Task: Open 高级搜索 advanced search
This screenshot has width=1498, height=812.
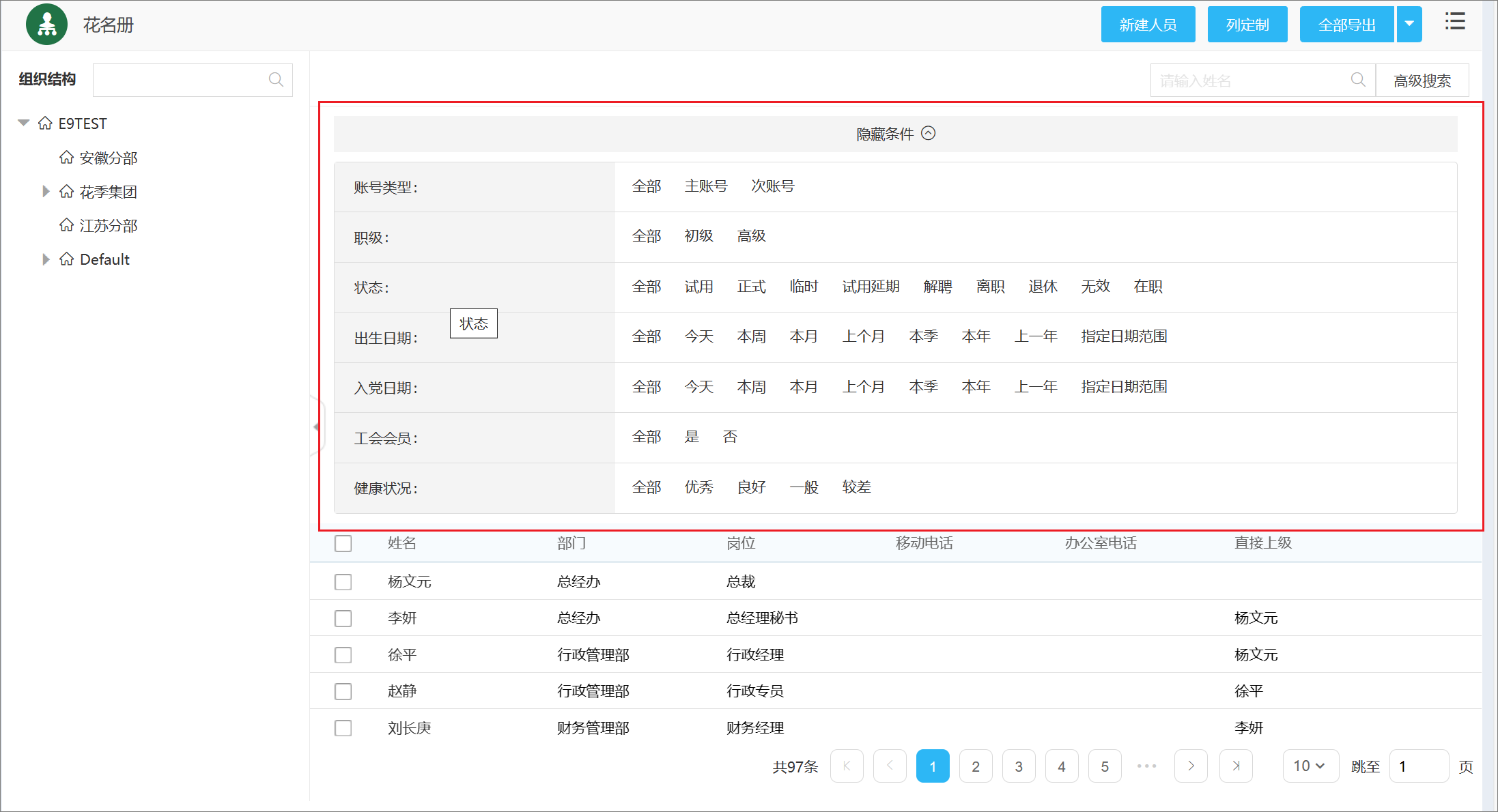Action: [x=1422, y=81]
